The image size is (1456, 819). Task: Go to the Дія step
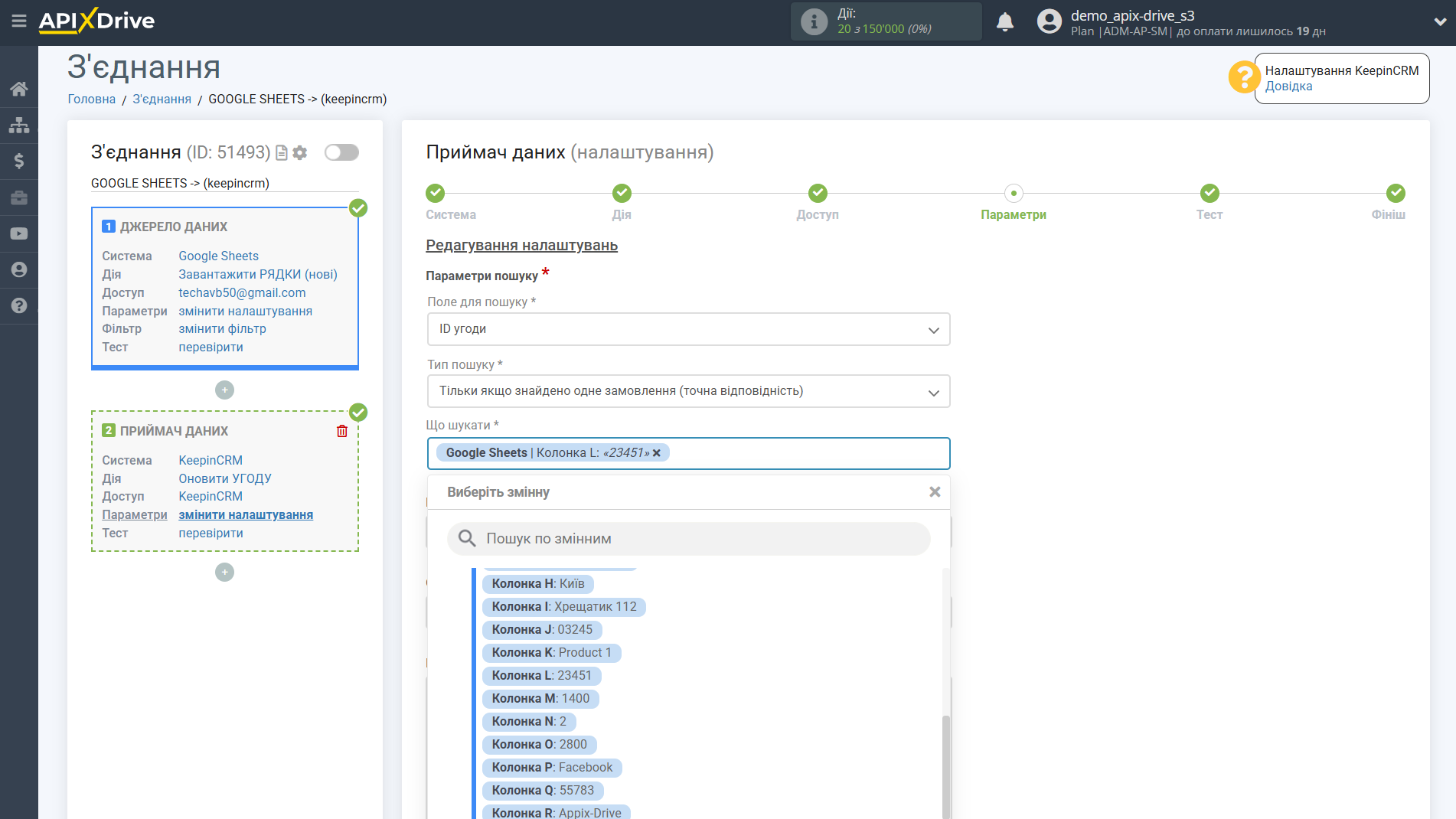tap(622, 193)
